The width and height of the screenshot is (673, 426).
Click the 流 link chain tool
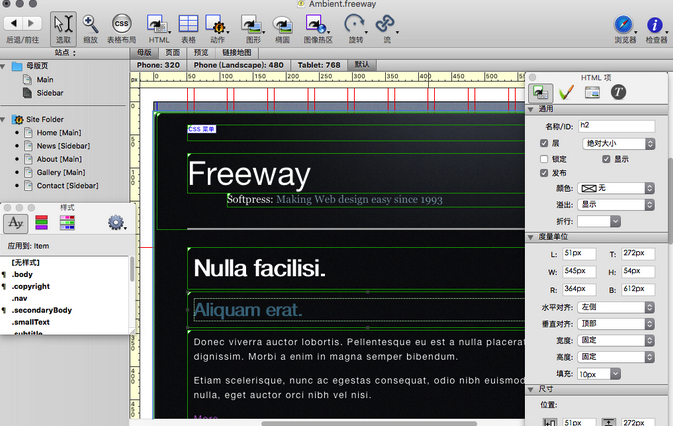pyautogui.click(x=386, y=28)
